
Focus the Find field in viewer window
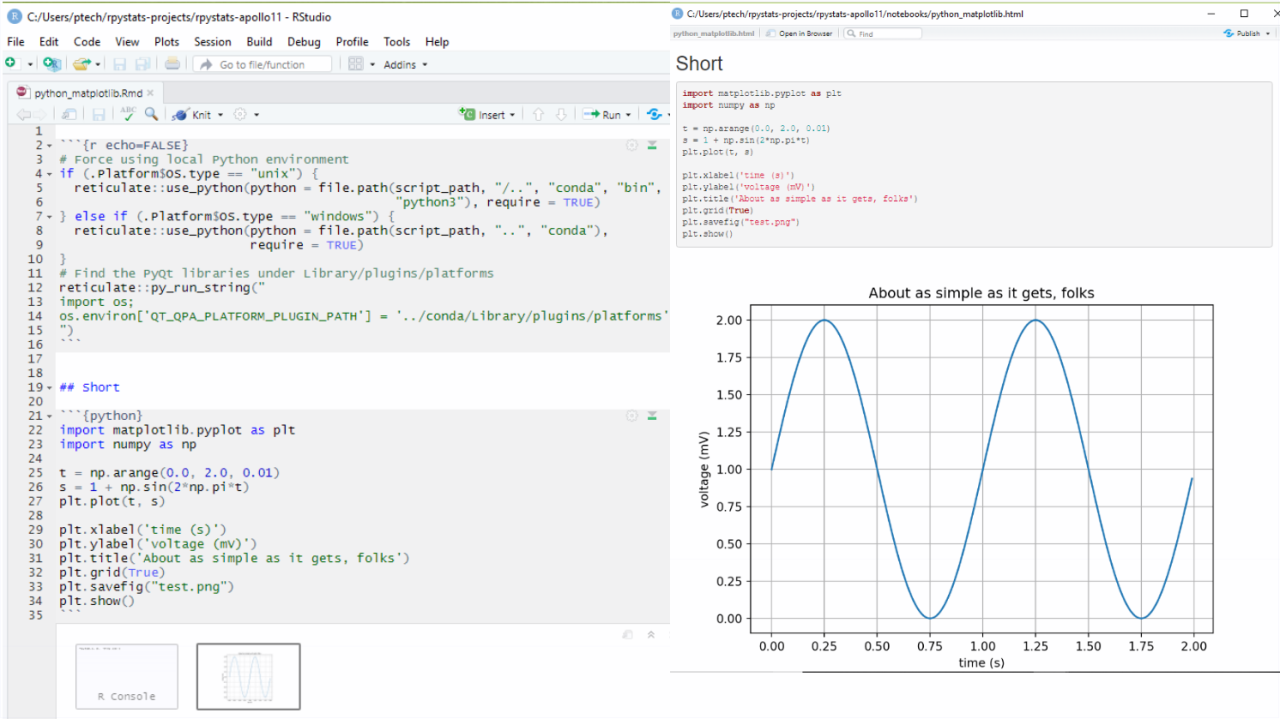click(883, 33)
